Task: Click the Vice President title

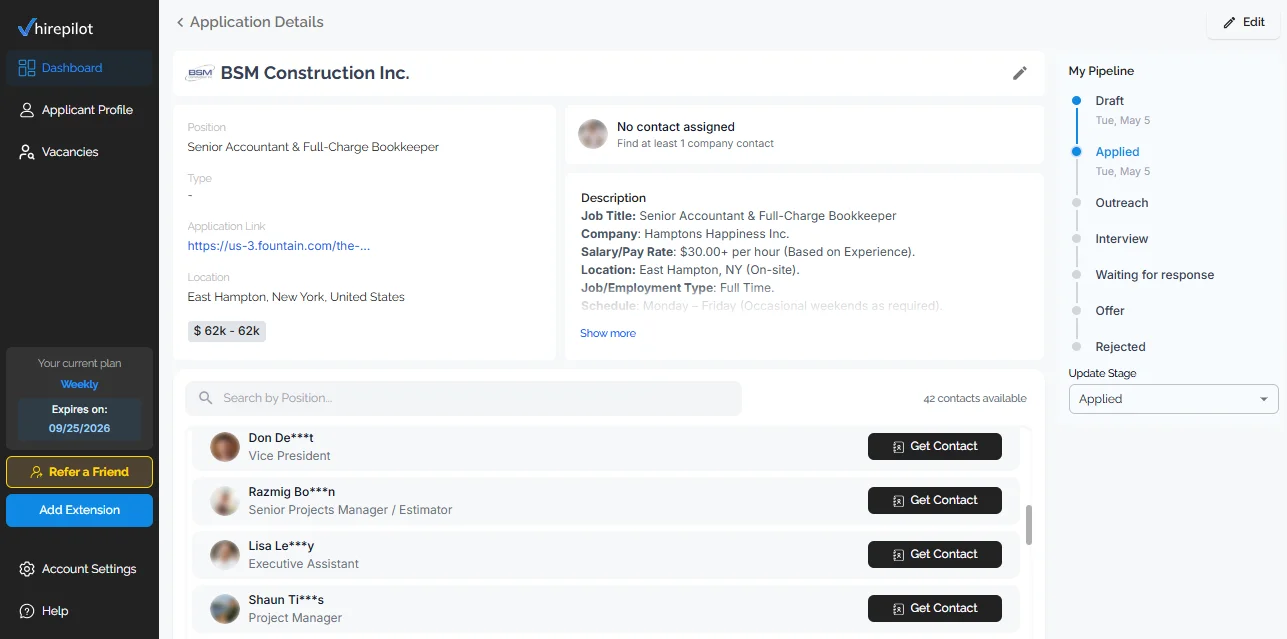Action: coord(289,456)
